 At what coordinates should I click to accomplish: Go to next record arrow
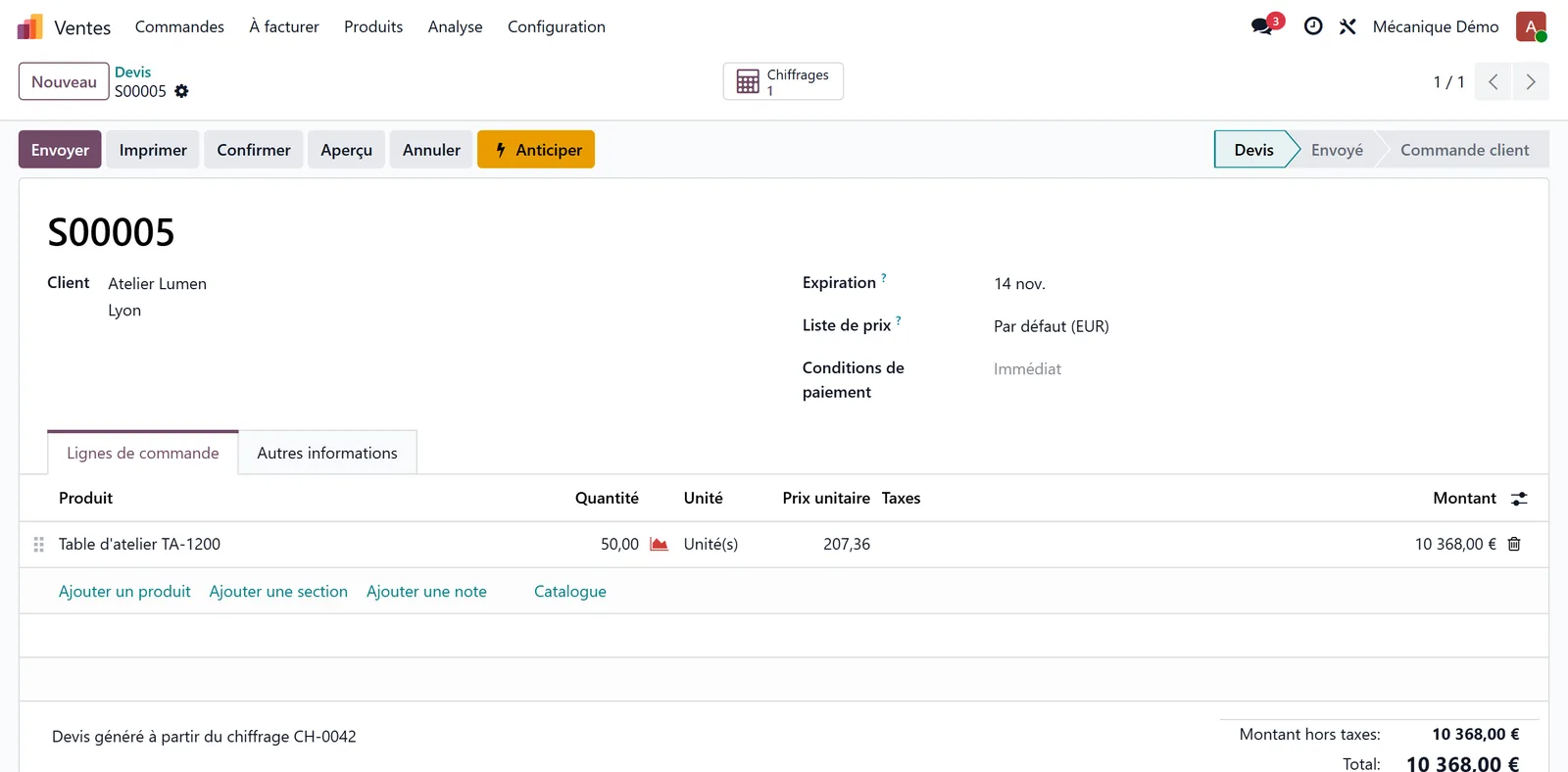click(1531, 82)
